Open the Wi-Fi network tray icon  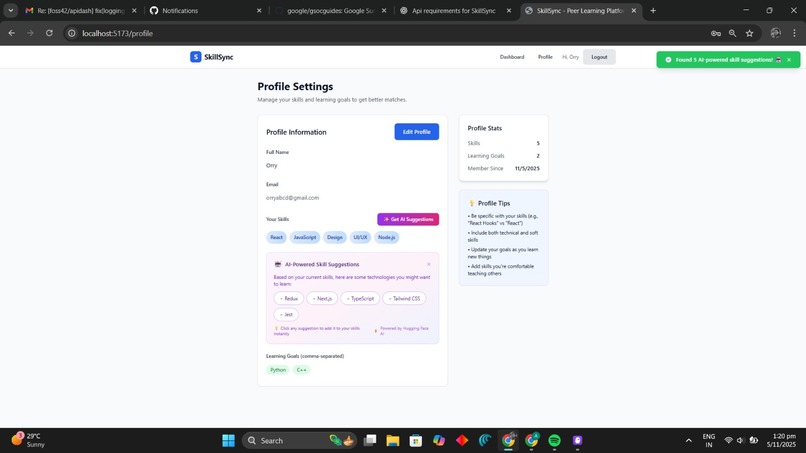728,440
